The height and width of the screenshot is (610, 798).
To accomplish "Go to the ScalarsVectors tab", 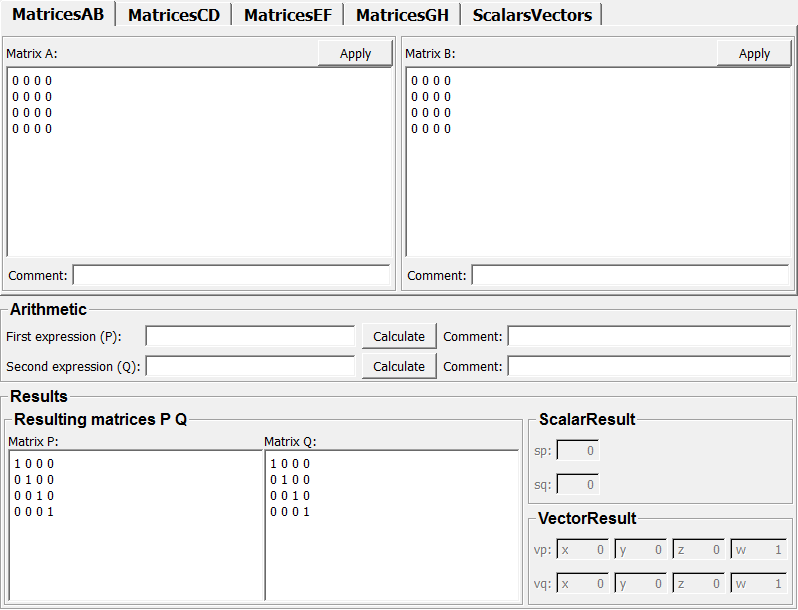I will tap(532, 15).
